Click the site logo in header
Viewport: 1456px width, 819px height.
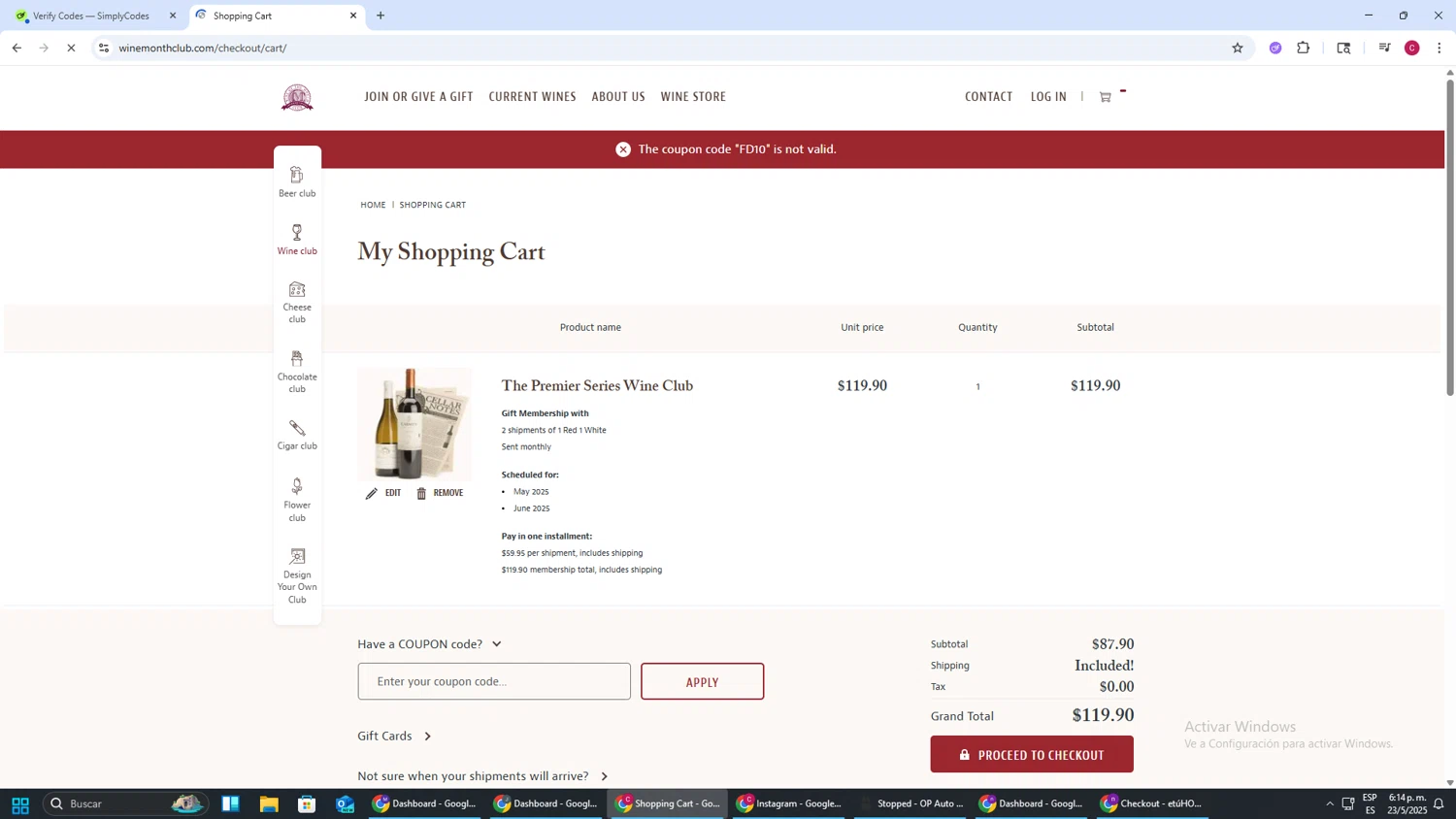[x=297, y=97]
